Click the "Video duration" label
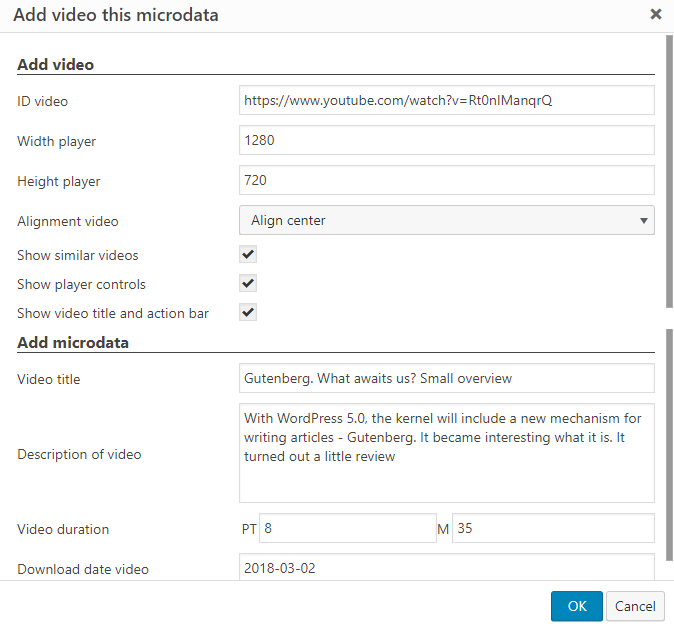The height and width of the screenshot is (628, 674). click(63, 529)
